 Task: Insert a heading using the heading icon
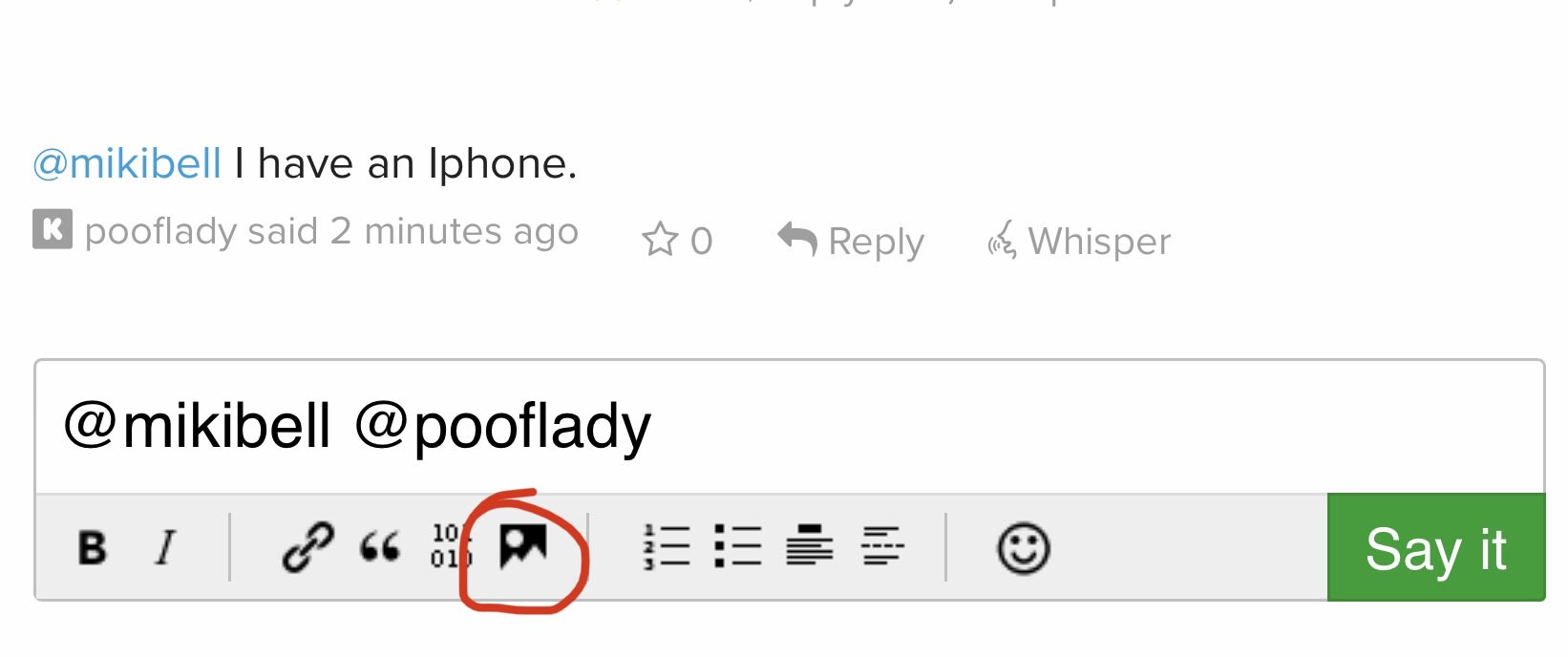click(x=810, y=546)
